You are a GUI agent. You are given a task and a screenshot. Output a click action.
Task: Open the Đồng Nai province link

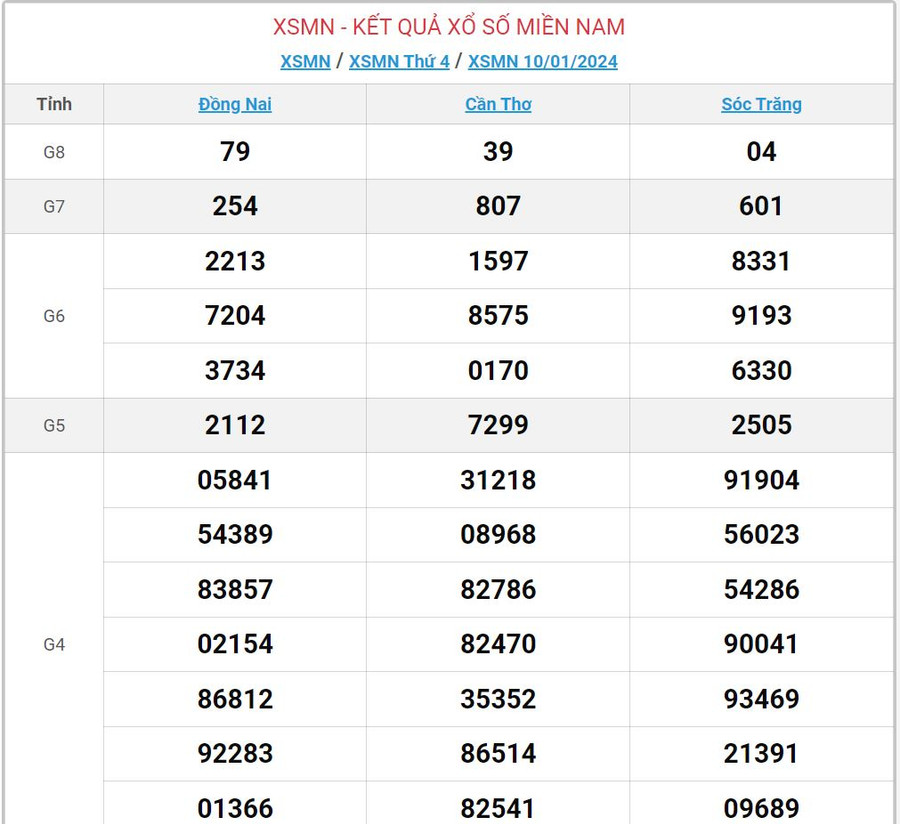[x=235, y=104]
